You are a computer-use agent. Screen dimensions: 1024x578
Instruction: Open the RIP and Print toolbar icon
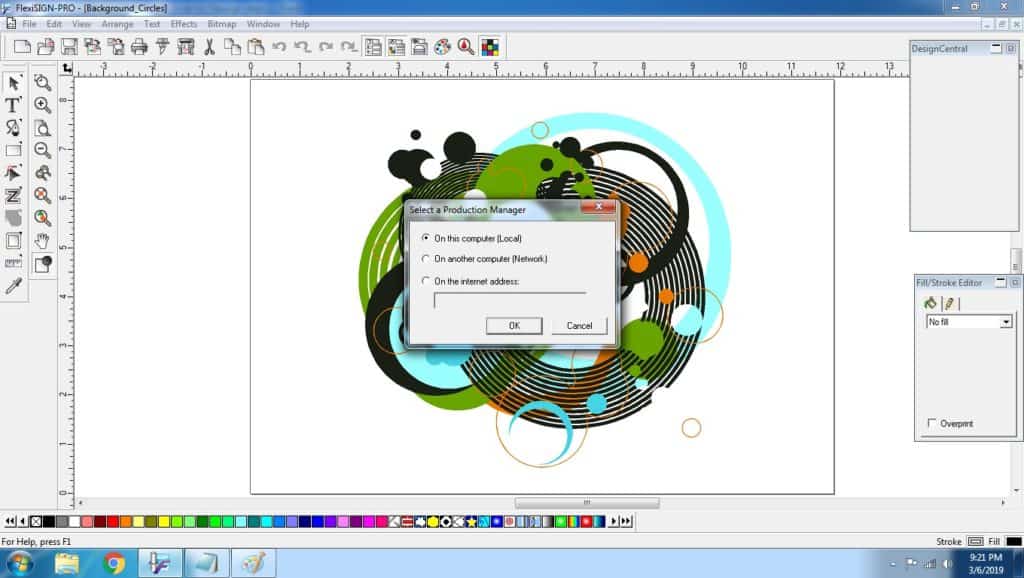(186, 47)
